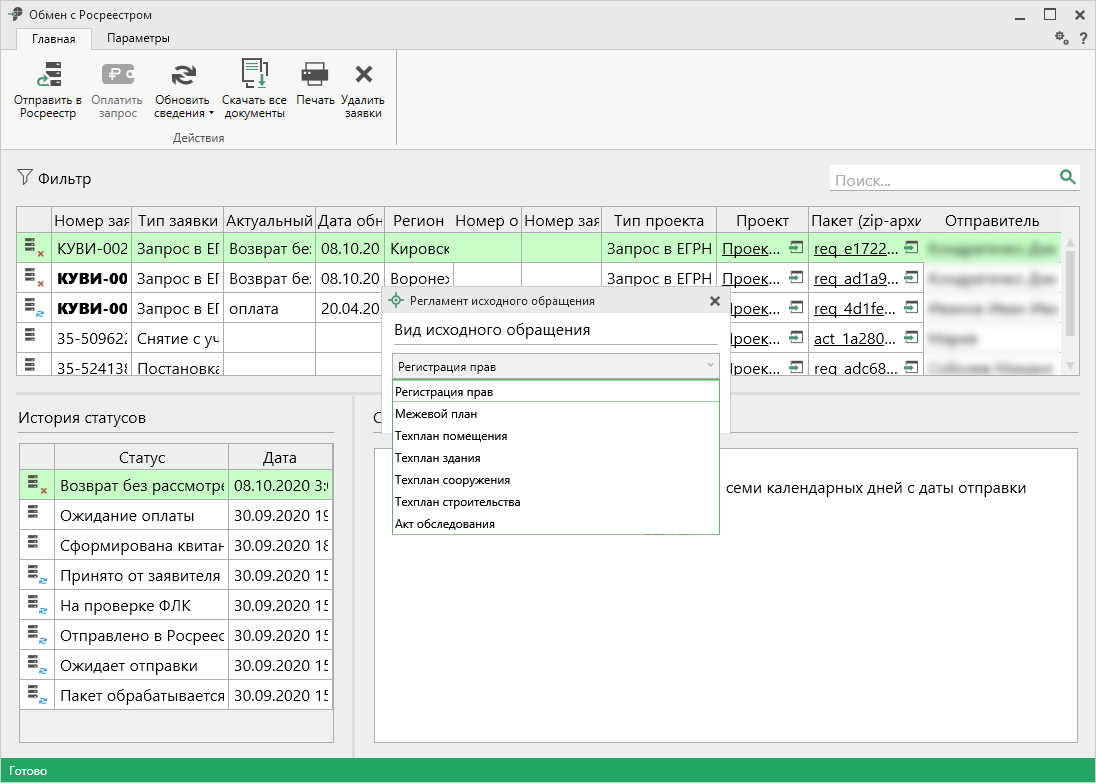
Task: Close the Регламент исходного обращения dialog
Action: tap(714, 301)
